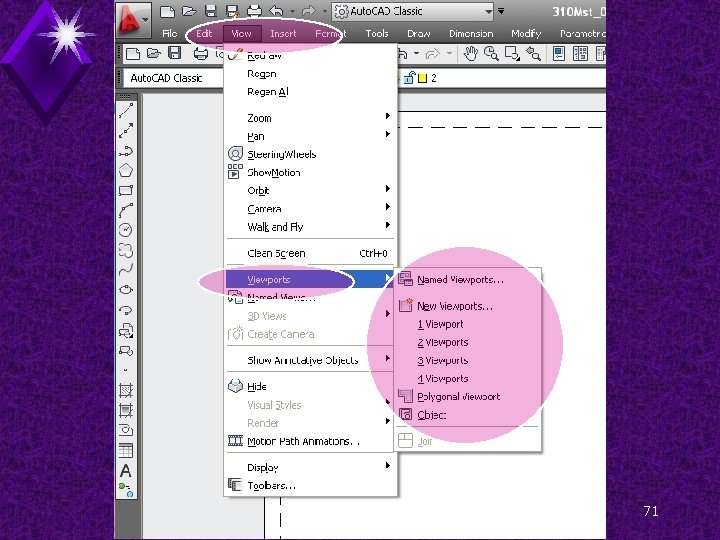Select the Table tool in Draw toolbar
This screenshot has width=720, height=540.
coord(126,450)
